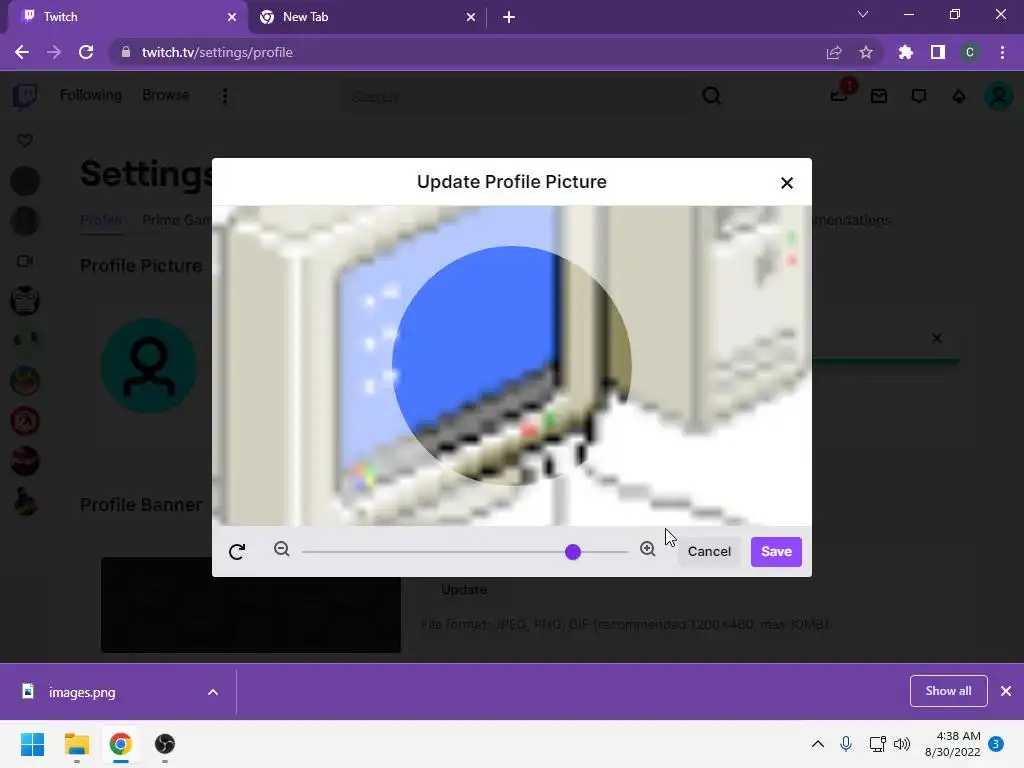This screenshot has height=768, width=1024.
Task: Click the Get Bits diamond icon
Action: (959, 97)
